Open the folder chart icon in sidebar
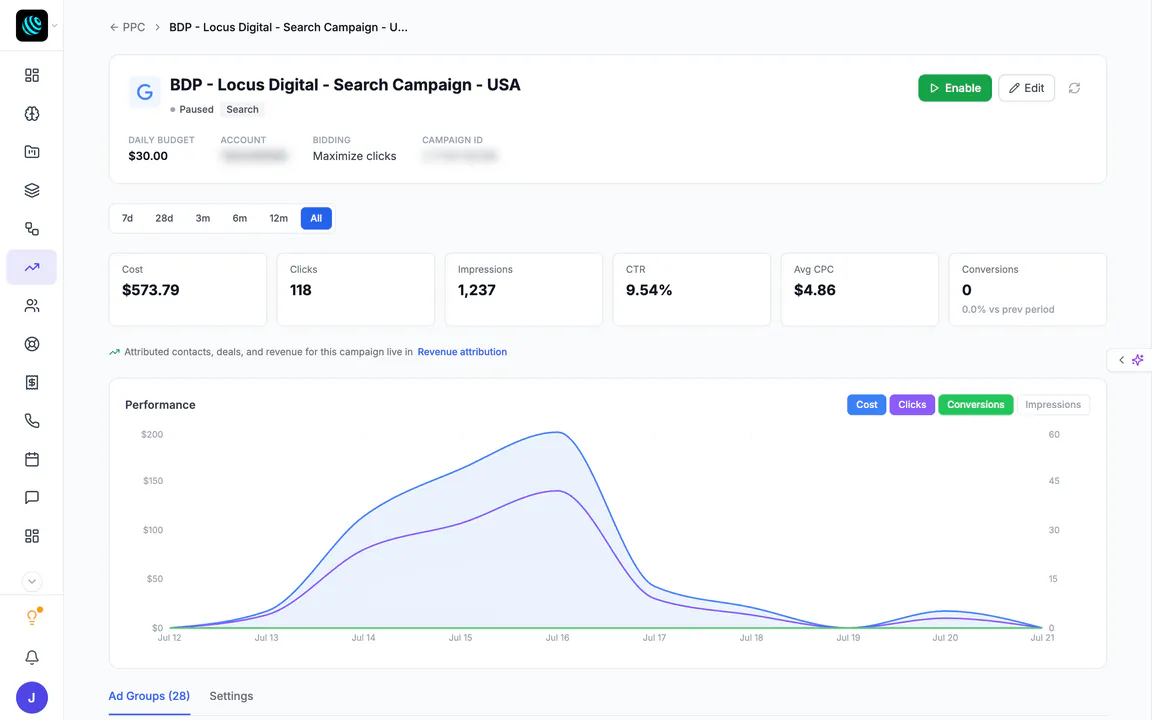This screenshot has width=1152, height=720. (32, 151)
